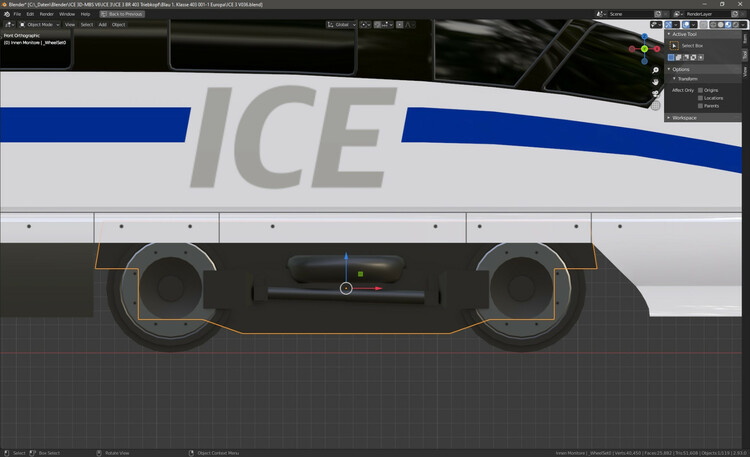Switch to solid shading
The height and width of the screenshot is (457, 750).
tap(720, 24)
